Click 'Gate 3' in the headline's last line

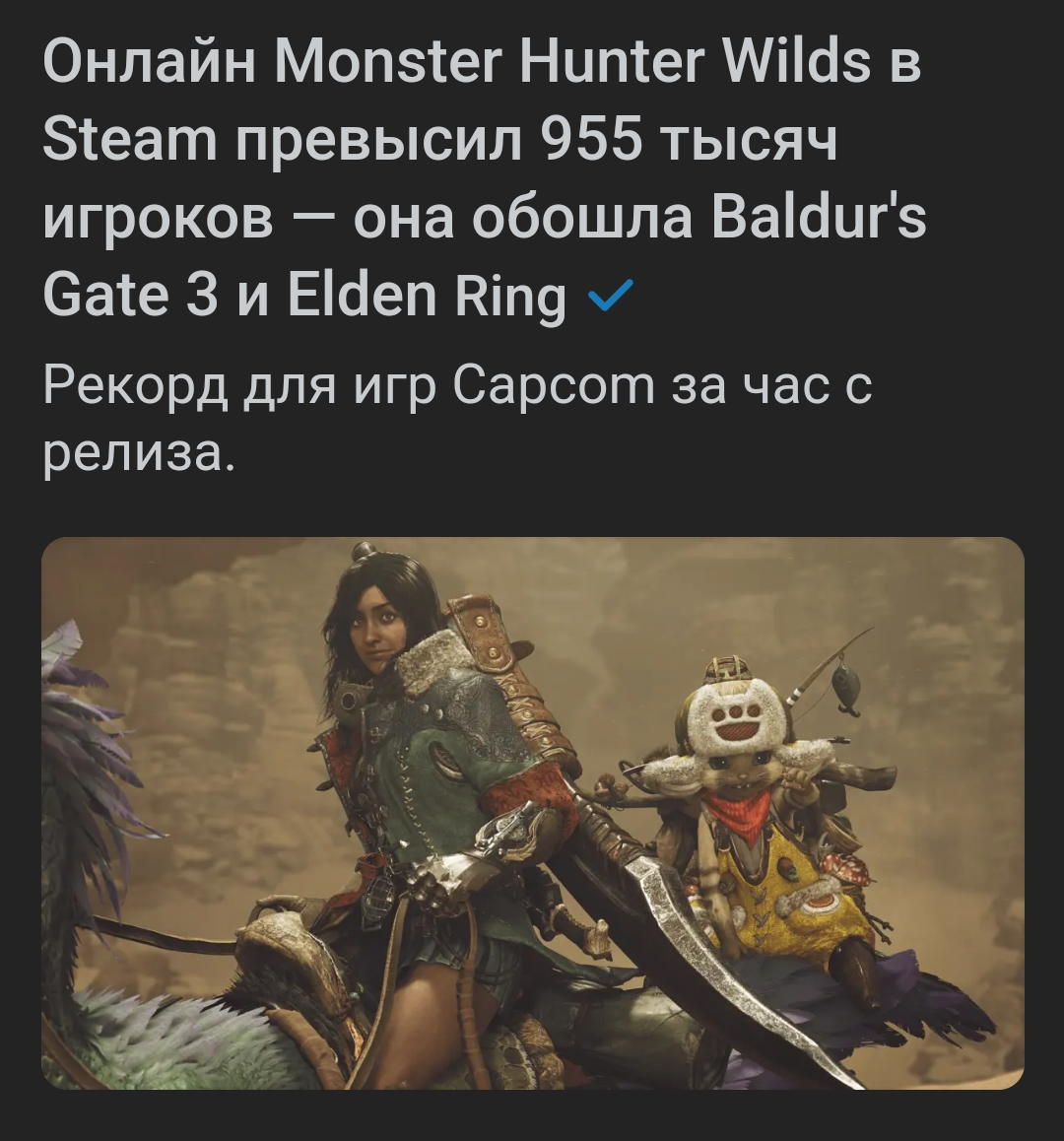pyautogui.click(x=130, y=297)
